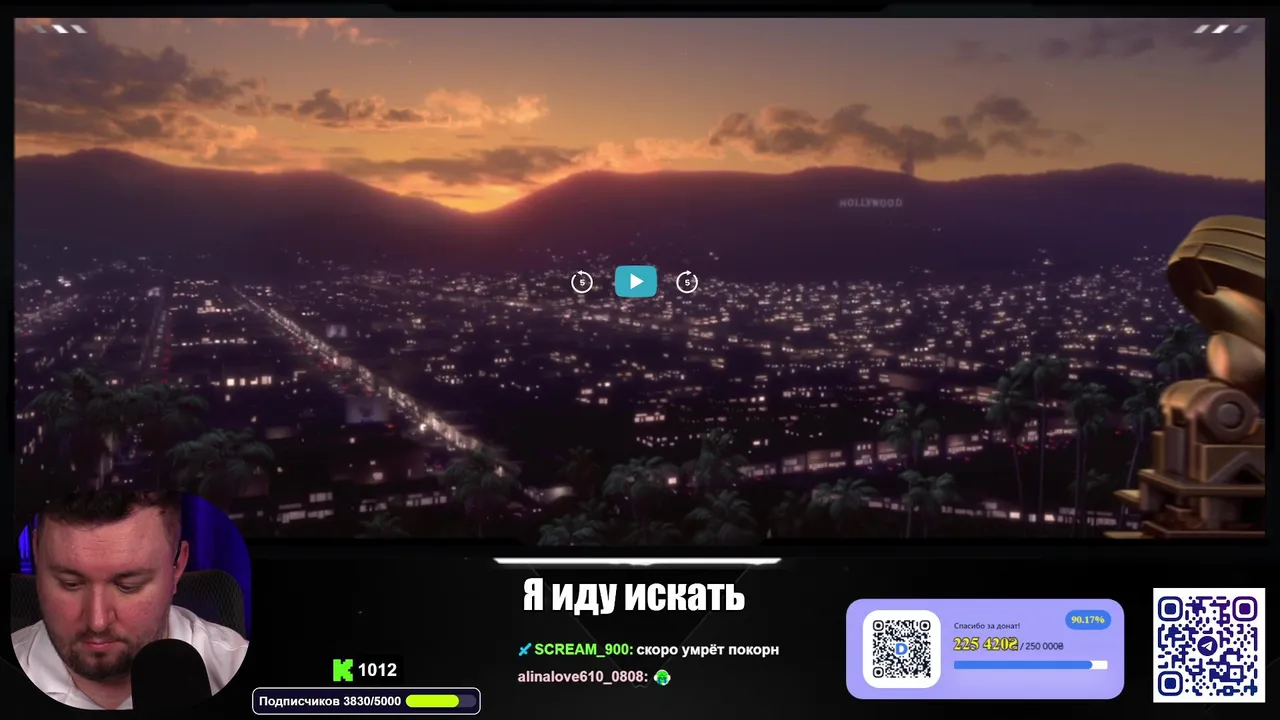This screenshot has height=720, width=1280.
Task: Click the HOLLYWOOD sign in the video
Action: pos(870,203)
